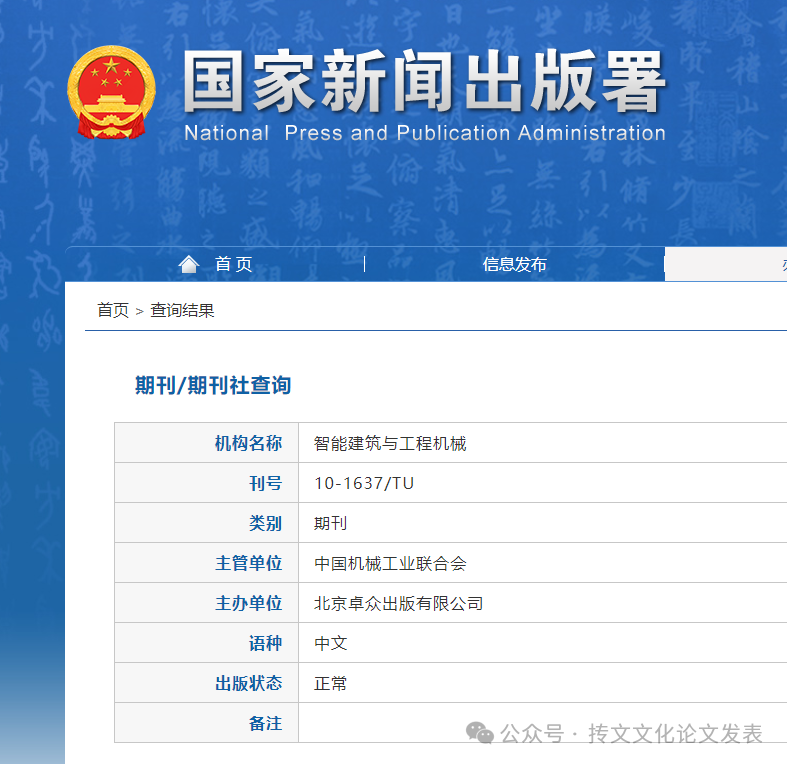787x764 pixels.
Task: Select the 类别 label cell
Action: tap(207, 523)
